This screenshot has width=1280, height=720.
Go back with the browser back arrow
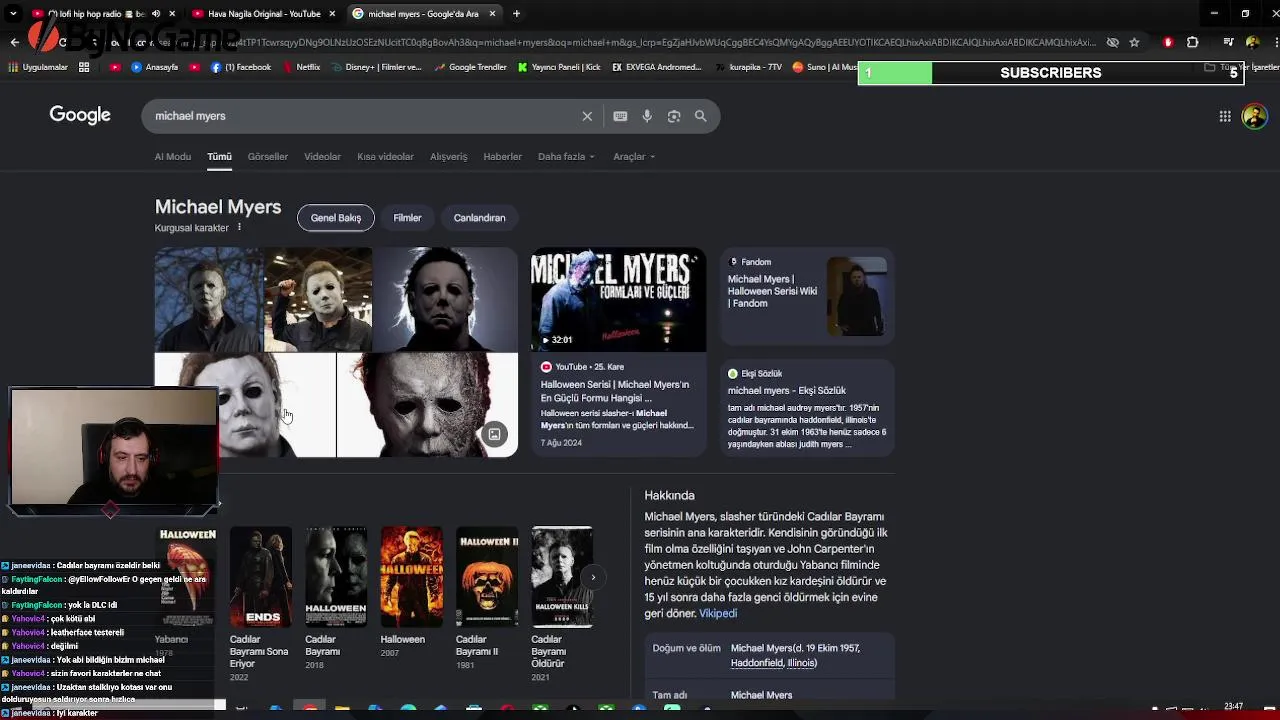point(14,42)
